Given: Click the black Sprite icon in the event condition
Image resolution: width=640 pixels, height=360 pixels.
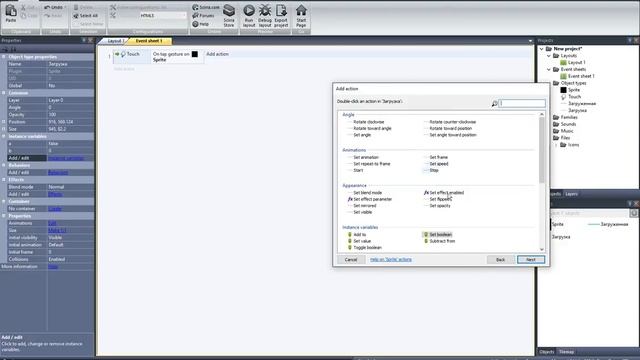Looking at the screenshot, I should (x=195, y=54).
